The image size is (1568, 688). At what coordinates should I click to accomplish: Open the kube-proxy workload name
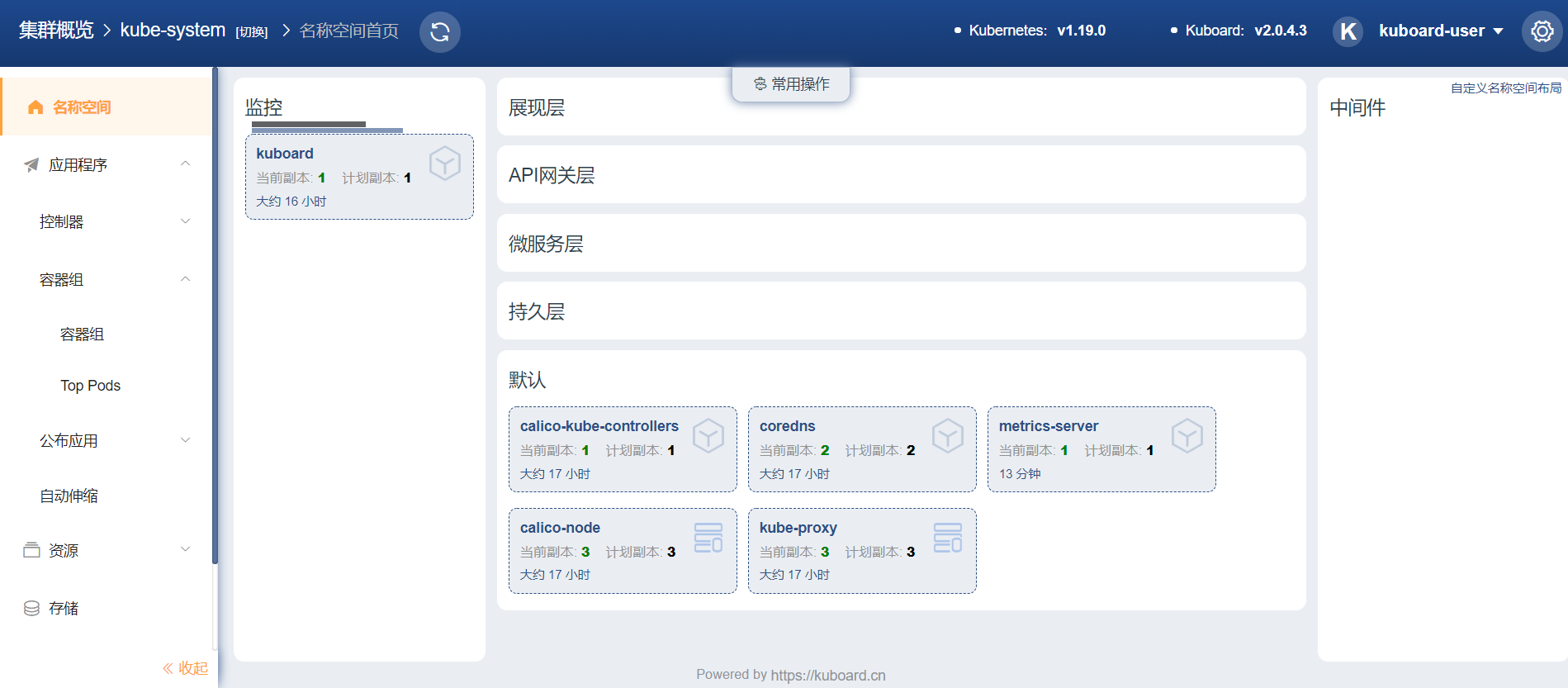point(798,528)
